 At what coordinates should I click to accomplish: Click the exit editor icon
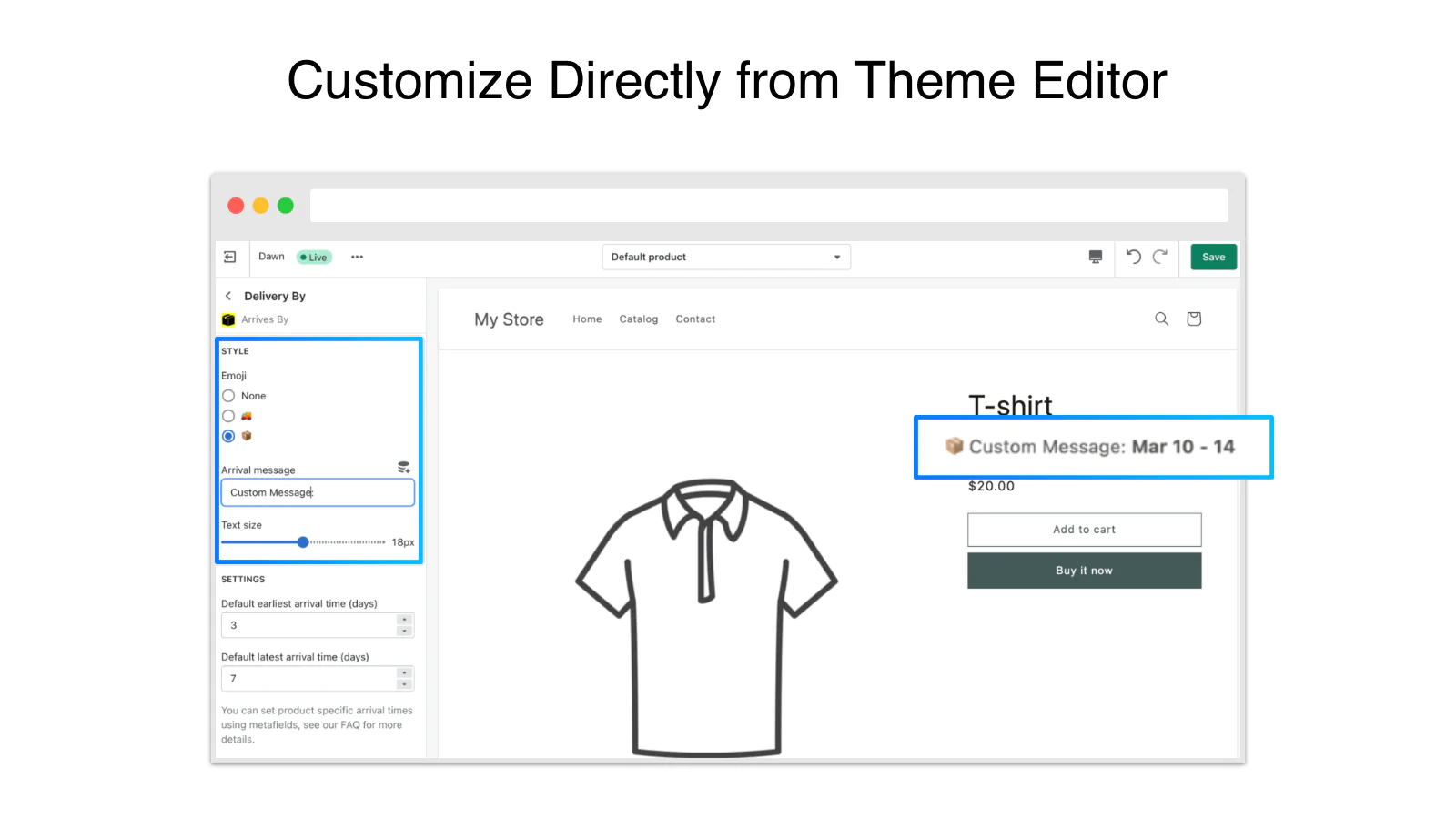point(230,257)
